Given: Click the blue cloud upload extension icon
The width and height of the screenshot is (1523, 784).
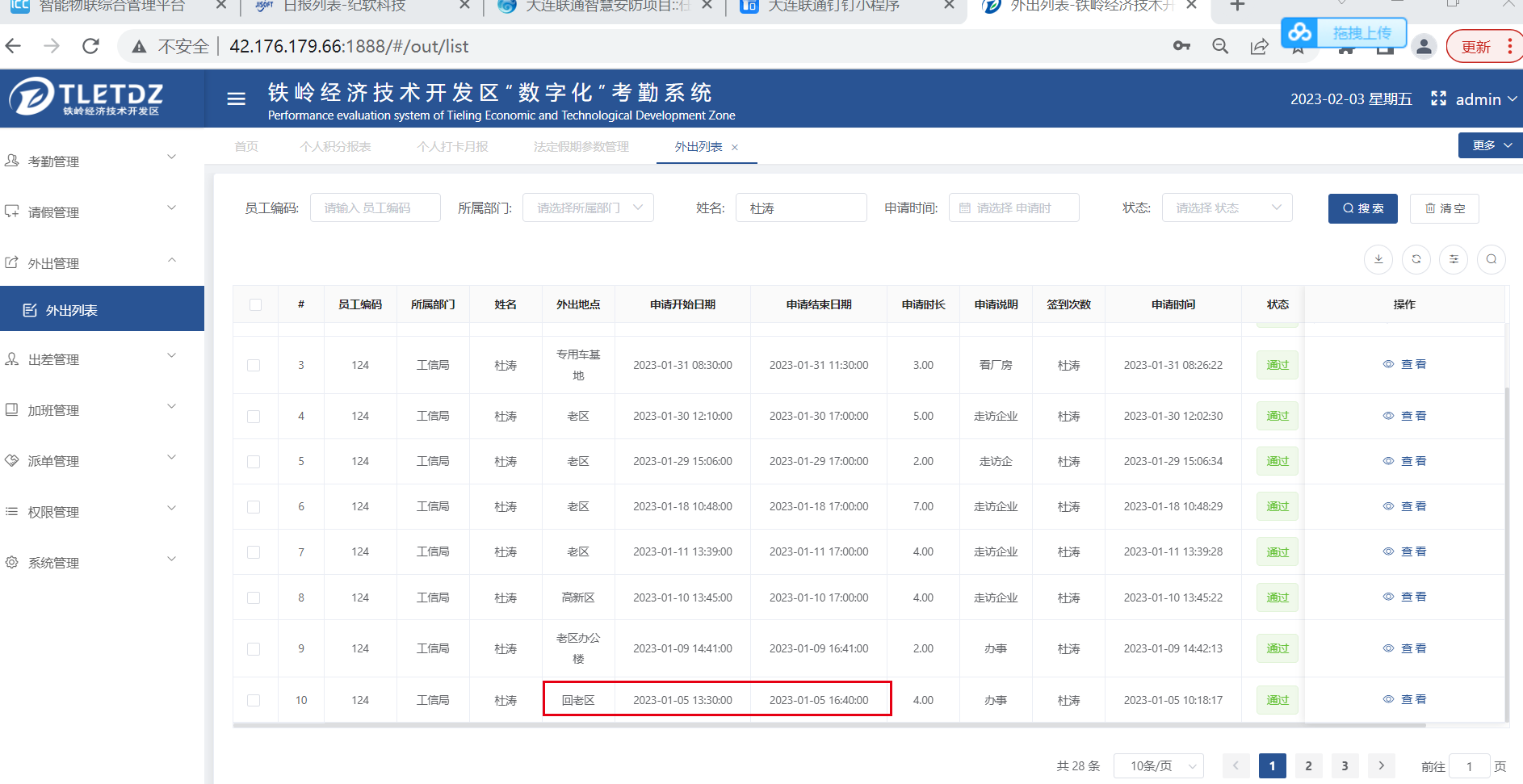Looking at the screenshot, I should [x=1299, y=32].
